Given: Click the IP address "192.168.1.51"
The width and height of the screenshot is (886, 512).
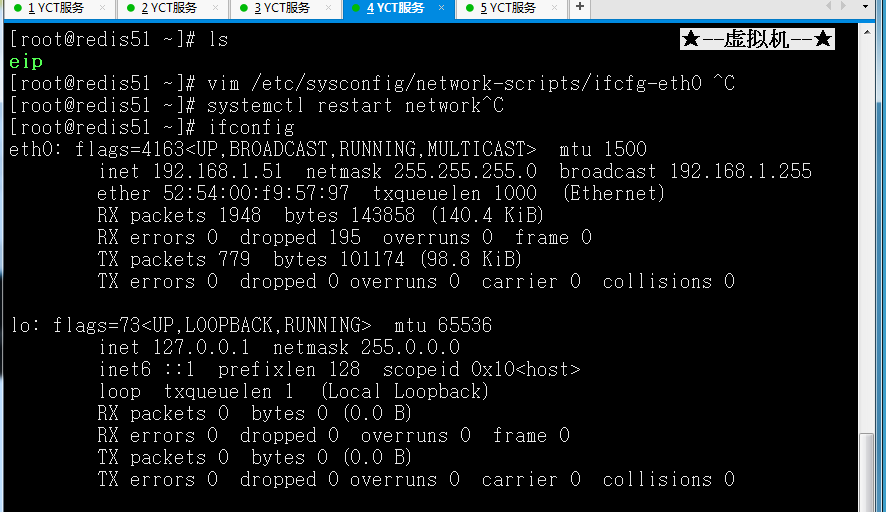Looking at the screenshot, I should point(218,172).
